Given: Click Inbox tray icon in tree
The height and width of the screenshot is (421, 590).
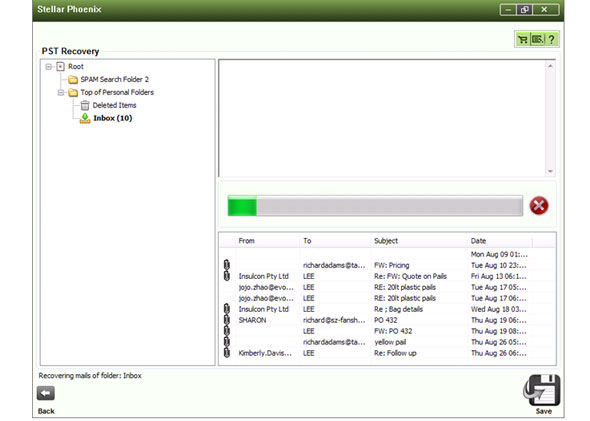Looking at the screenshot, I should 85,118.
